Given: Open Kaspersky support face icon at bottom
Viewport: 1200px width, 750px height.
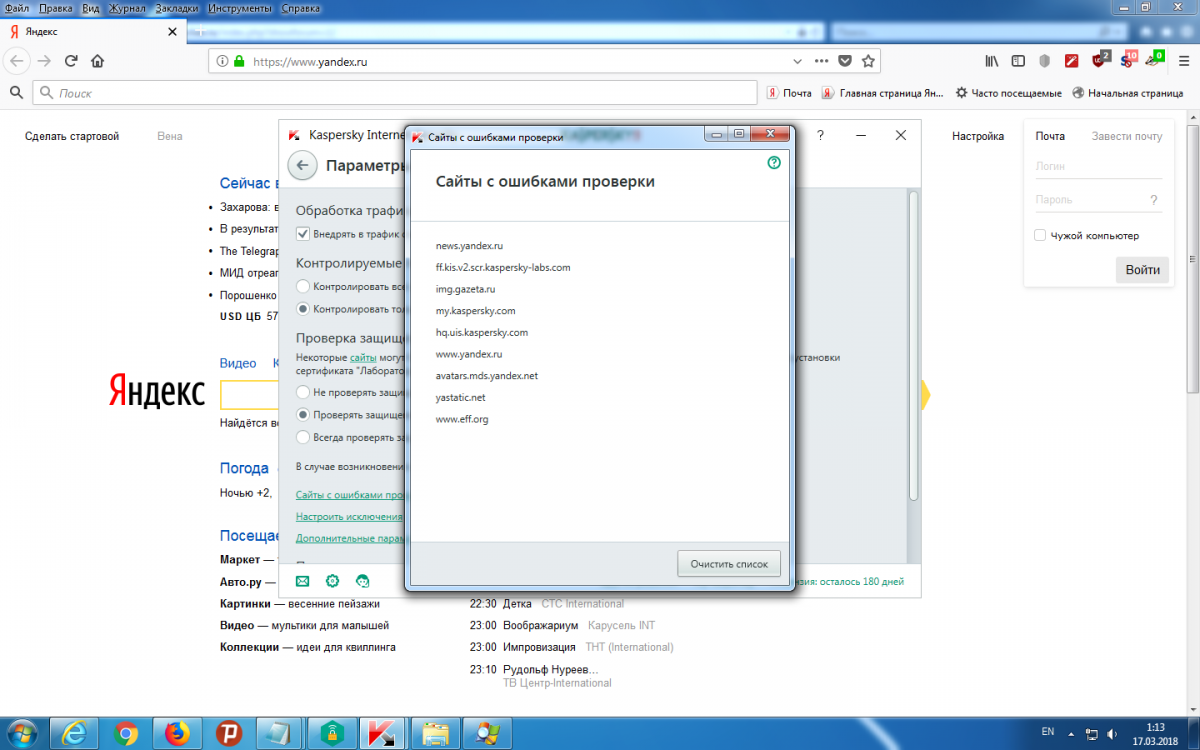Looking at the screenshot, I should pos(363,580).
